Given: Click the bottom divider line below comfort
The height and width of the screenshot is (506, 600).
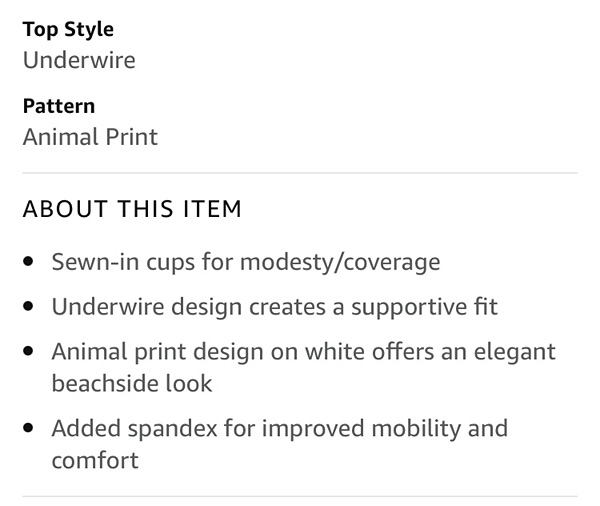Looking at the screenshot, I should 300,496.
